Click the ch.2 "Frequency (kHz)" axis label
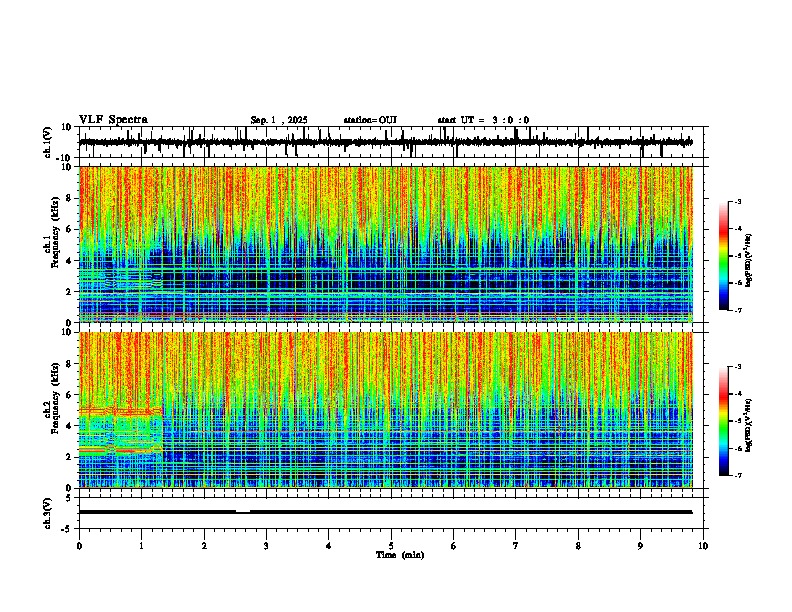792x612 pixels. click(x=55, y=398)
